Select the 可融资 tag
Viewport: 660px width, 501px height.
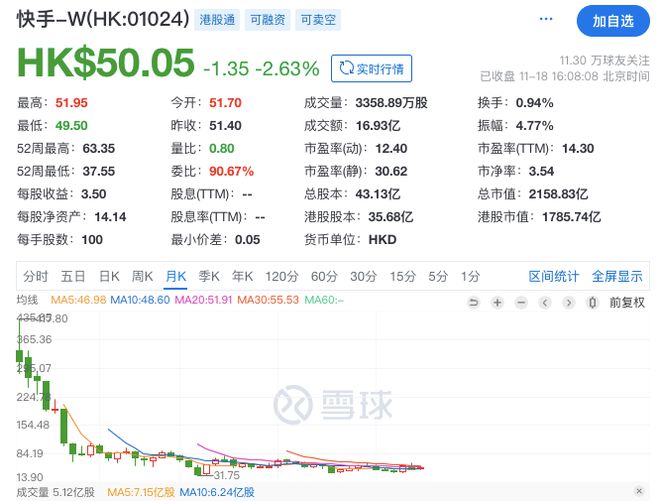pos(267,20)
